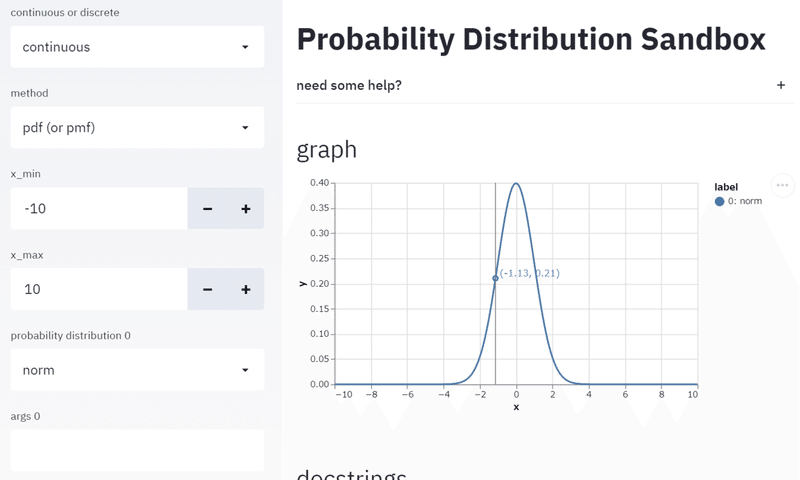Click the dropdown arrow beside 'continuous'
800x480 pixels.
click(x=245, y=47)
